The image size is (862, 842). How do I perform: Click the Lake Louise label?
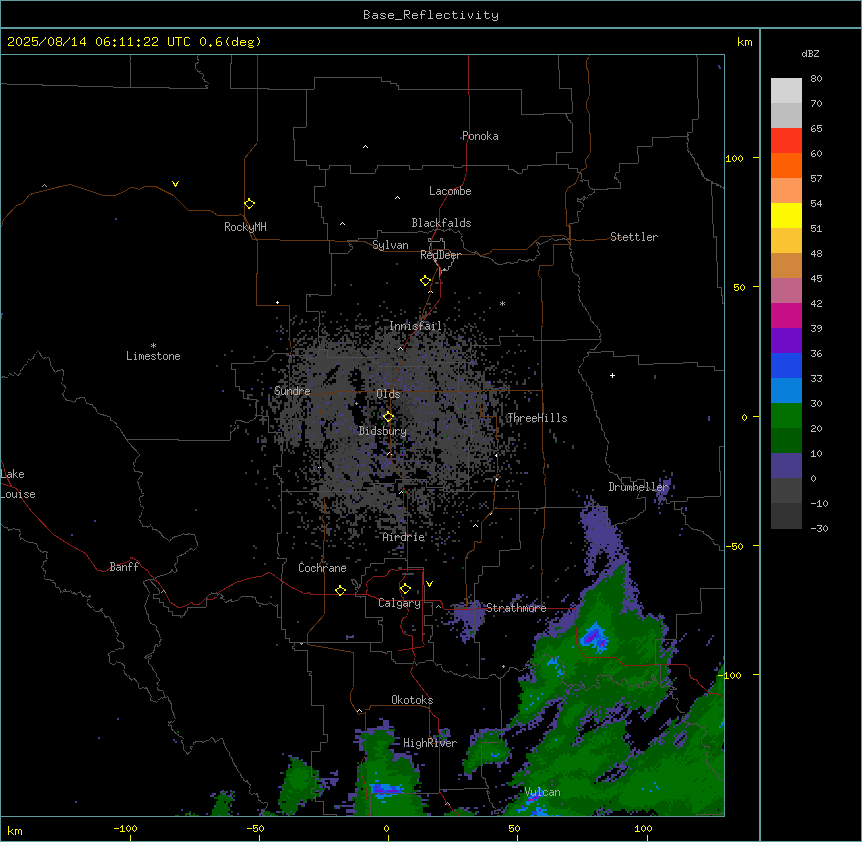point(18,484)
